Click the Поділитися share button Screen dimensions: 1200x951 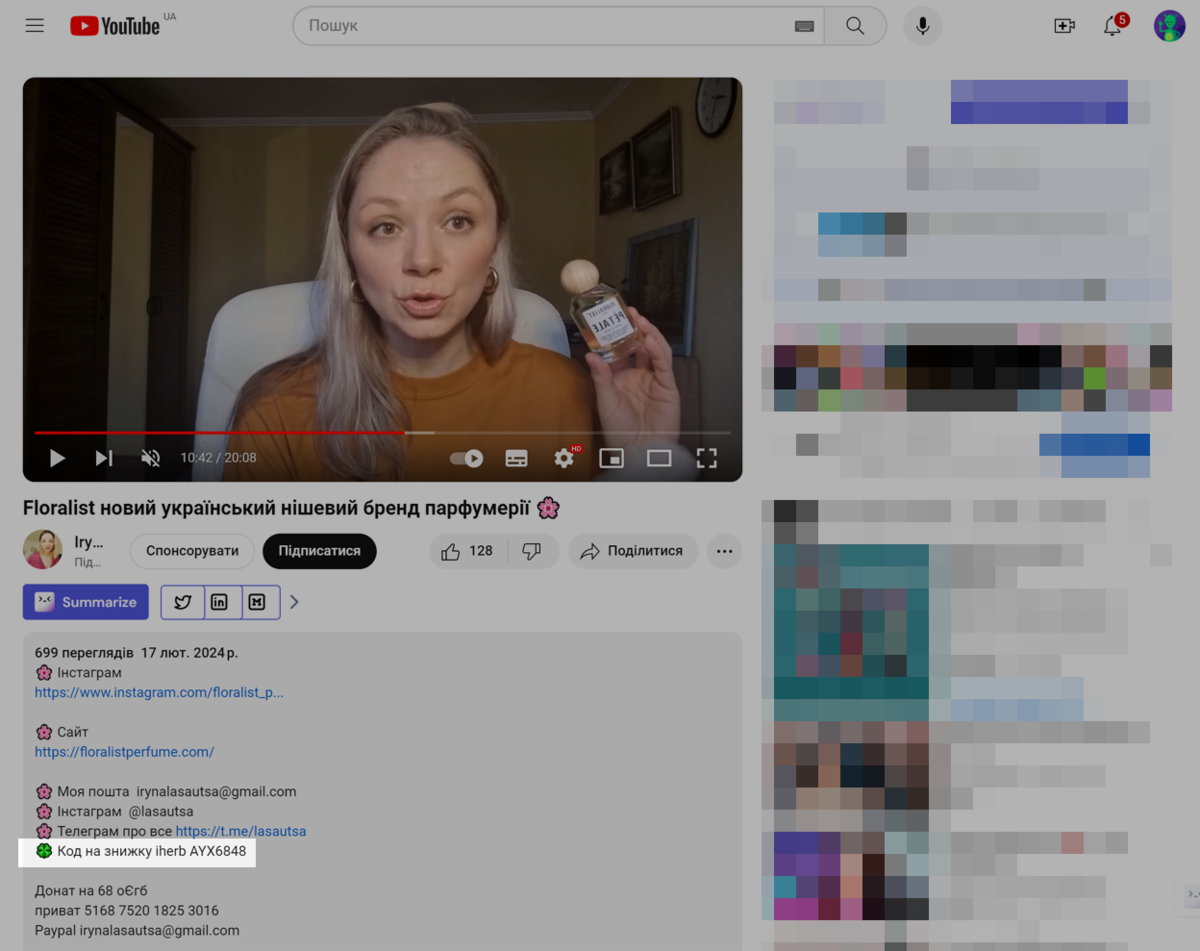pyautogui.click(x=633, y=551)
